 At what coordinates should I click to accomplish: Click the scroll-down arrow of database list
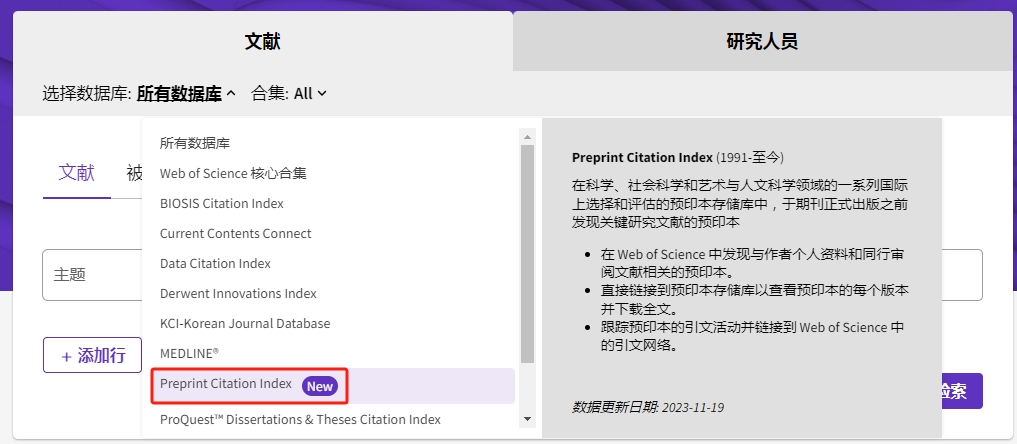527,419
